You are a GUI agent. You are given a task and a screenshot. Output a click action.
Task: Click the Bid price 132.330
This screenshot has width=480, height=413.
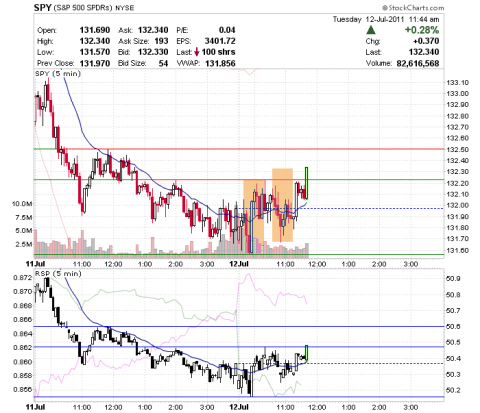click(153, 52)
